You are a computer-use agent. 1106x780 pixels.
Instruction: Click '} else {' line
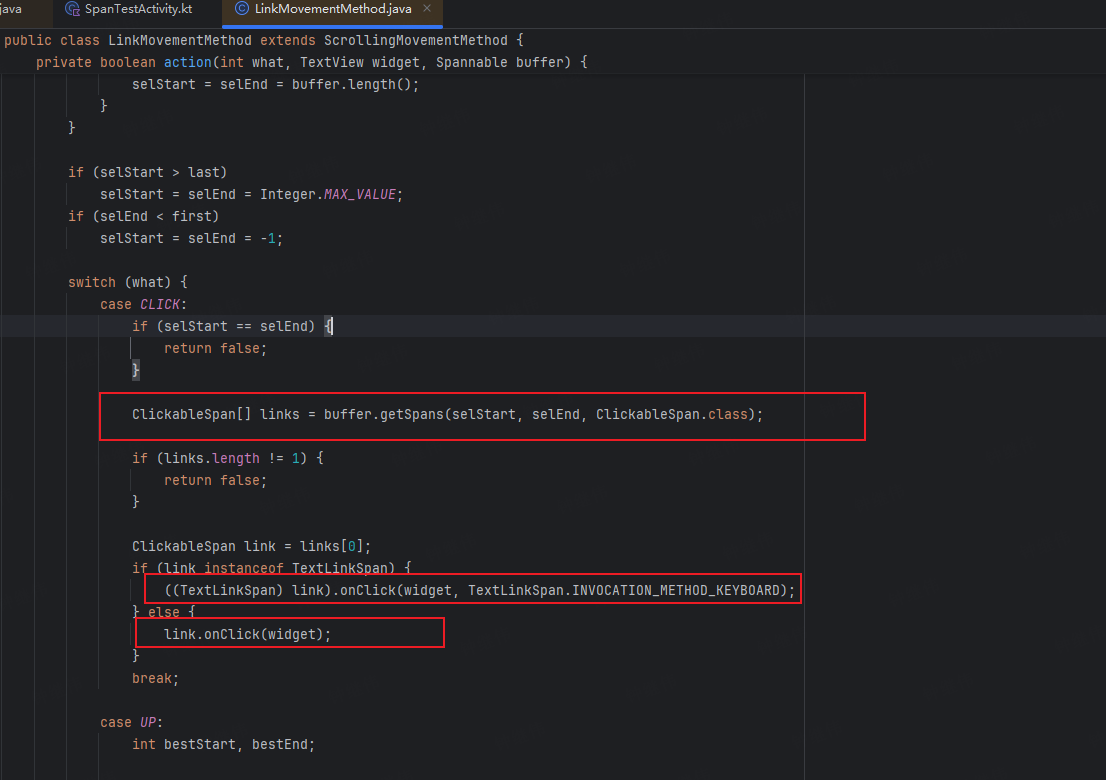[164, 612]
